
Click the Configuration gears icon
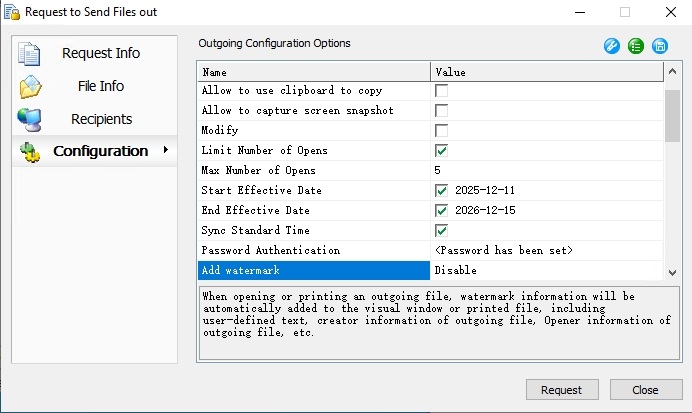(x=30, y=152)
